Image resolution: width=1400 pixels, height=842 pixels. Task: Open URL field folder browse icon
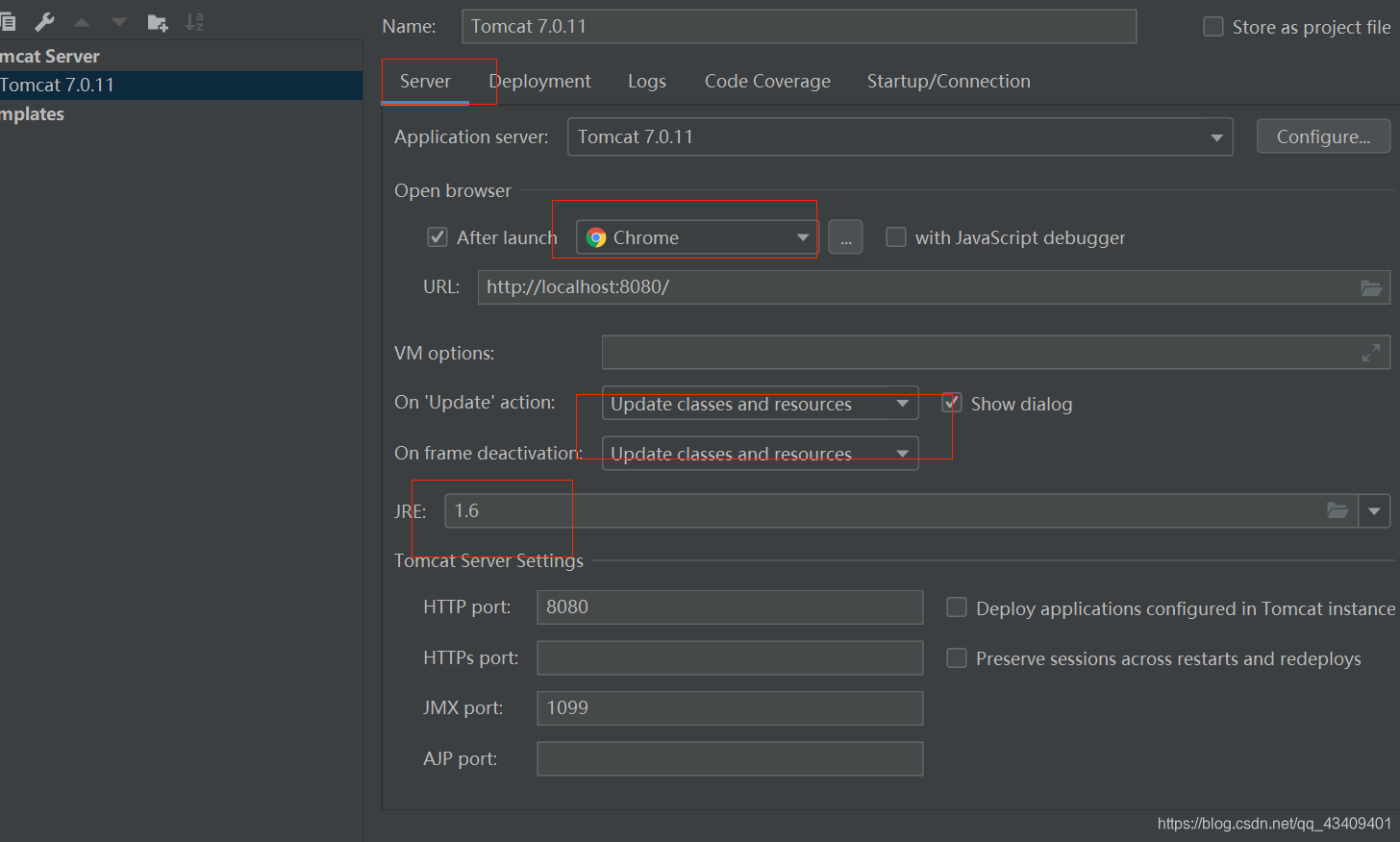[x=1371, y=287]
